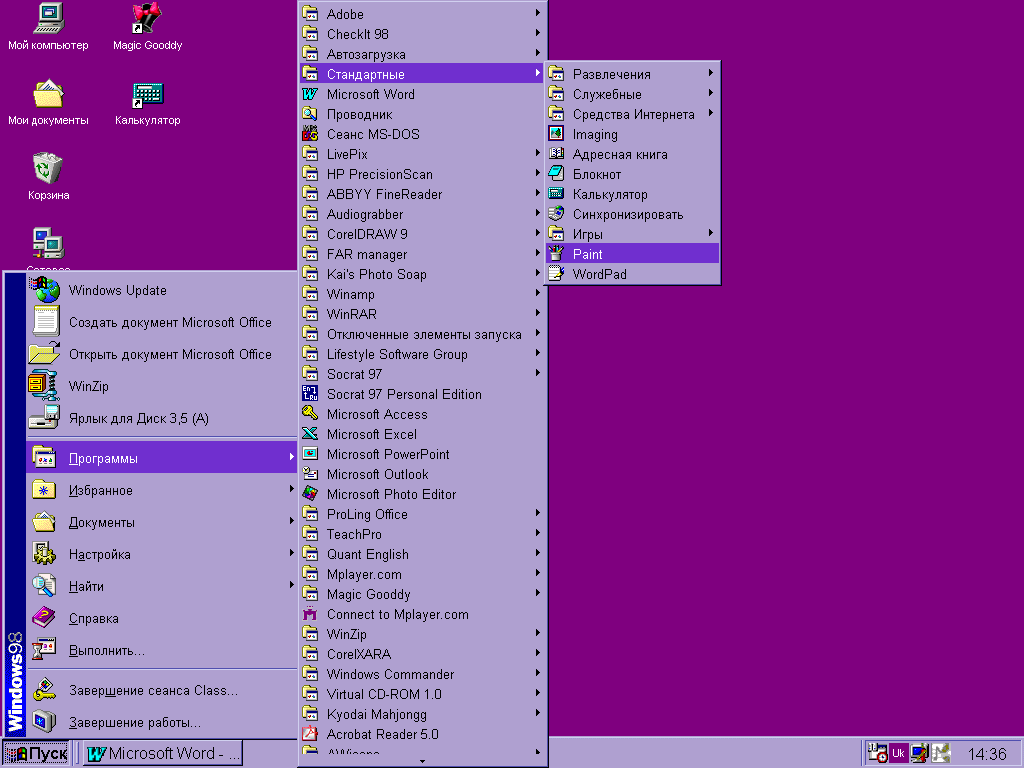The width and height of the screenshot is (1024, 768).
Task: Click Acrobat Reader 5.0 icon
Action: tap(310, 734)
